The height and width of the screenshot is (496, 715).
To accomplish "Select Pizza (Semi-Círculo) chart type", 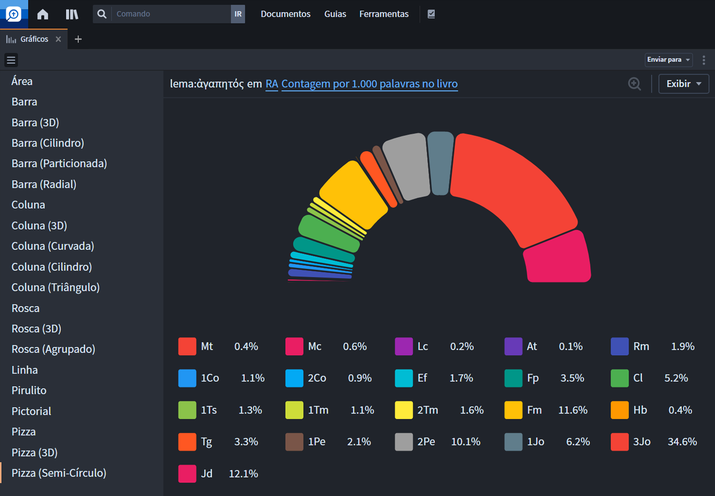I will [59, 473].
